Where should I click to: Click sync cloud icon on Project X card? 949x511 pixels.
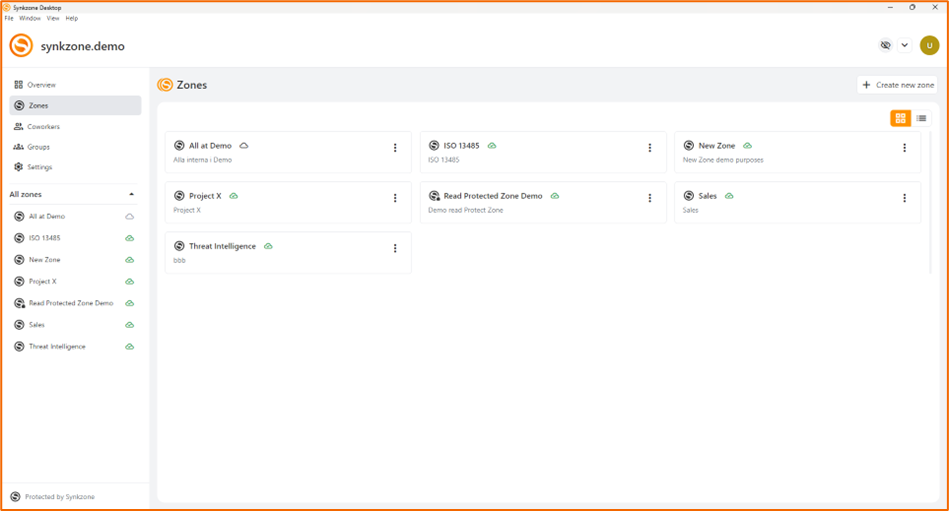[234, 196]
